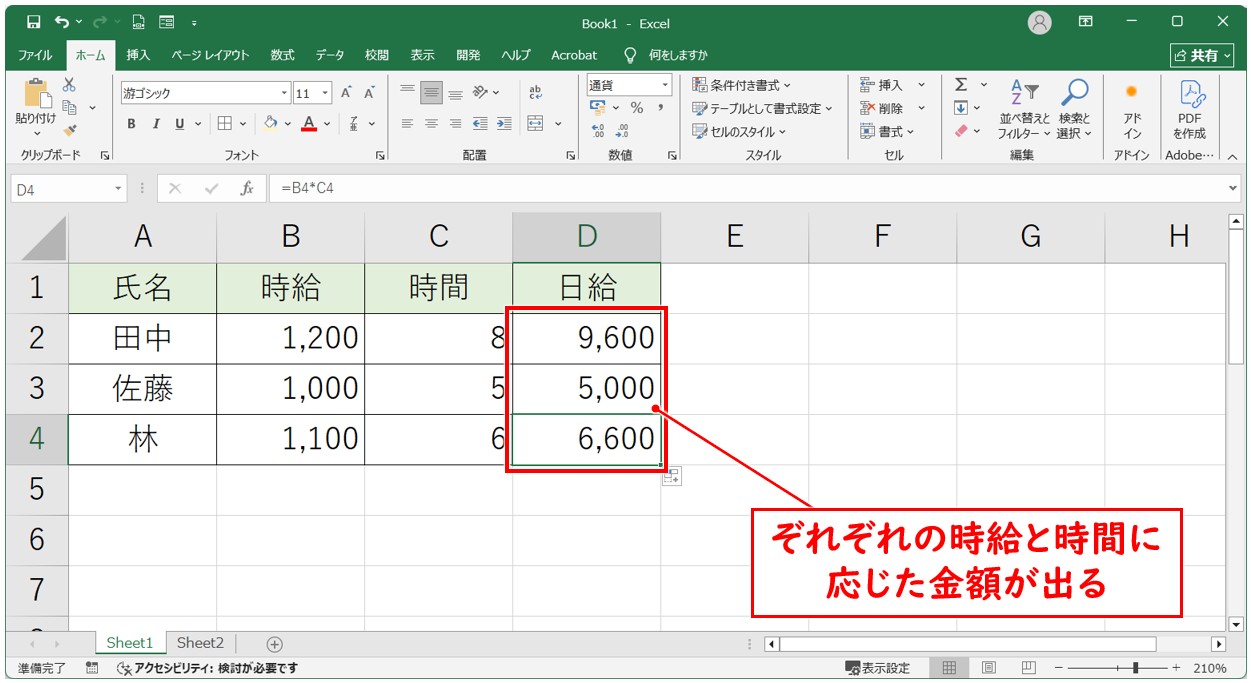Open Format as Table (テーブルとして書式設定) menu
Screen dimensions: 1251x683
click(763, 108)
